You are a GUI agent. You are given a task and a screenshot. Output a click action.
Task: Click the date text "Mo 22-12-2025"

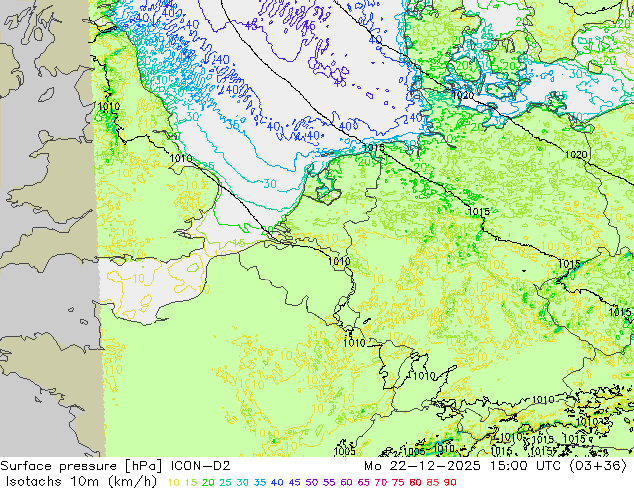click(x=422, y=466)
